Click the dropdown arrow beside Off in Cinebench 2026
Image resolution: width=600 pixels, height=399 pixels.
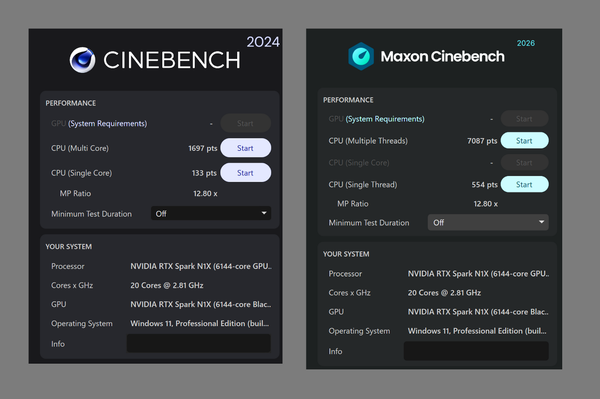(541, 222)
